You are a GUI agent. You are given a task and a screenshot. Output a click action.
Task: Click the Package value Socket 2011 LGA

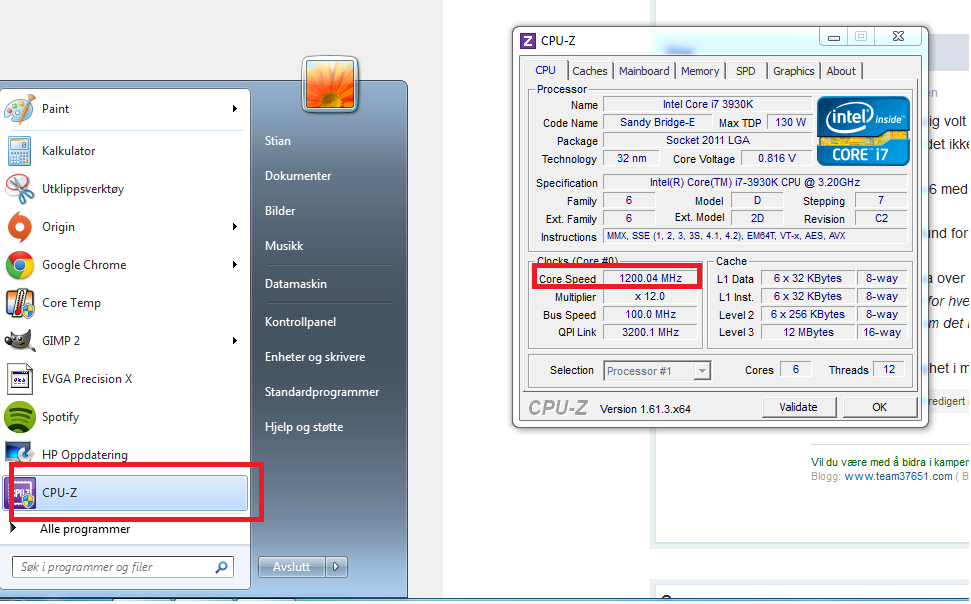point(708,140)
